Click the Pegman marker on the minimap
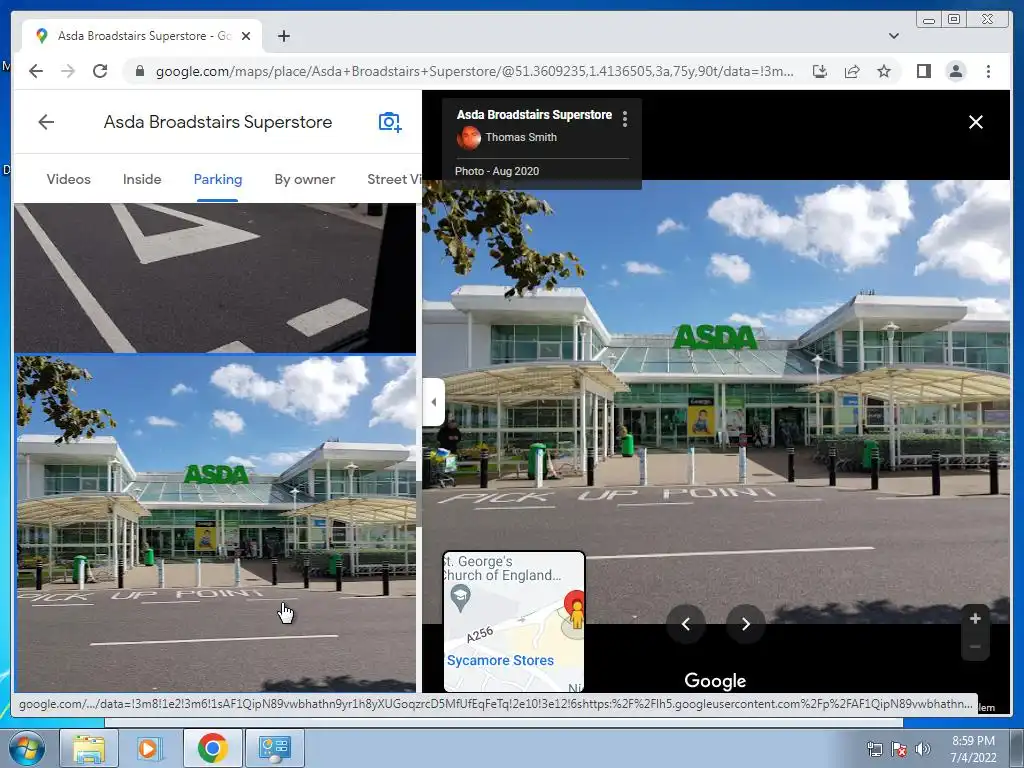Image resolution: width=1024 pixels, height=768 pixels. [x=577, y=615]
